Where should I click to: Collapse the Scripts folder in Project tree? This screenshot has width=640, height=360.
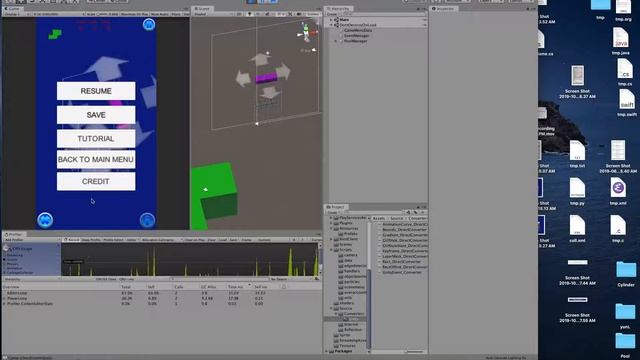pyautogui.click(x=331, y=249)
